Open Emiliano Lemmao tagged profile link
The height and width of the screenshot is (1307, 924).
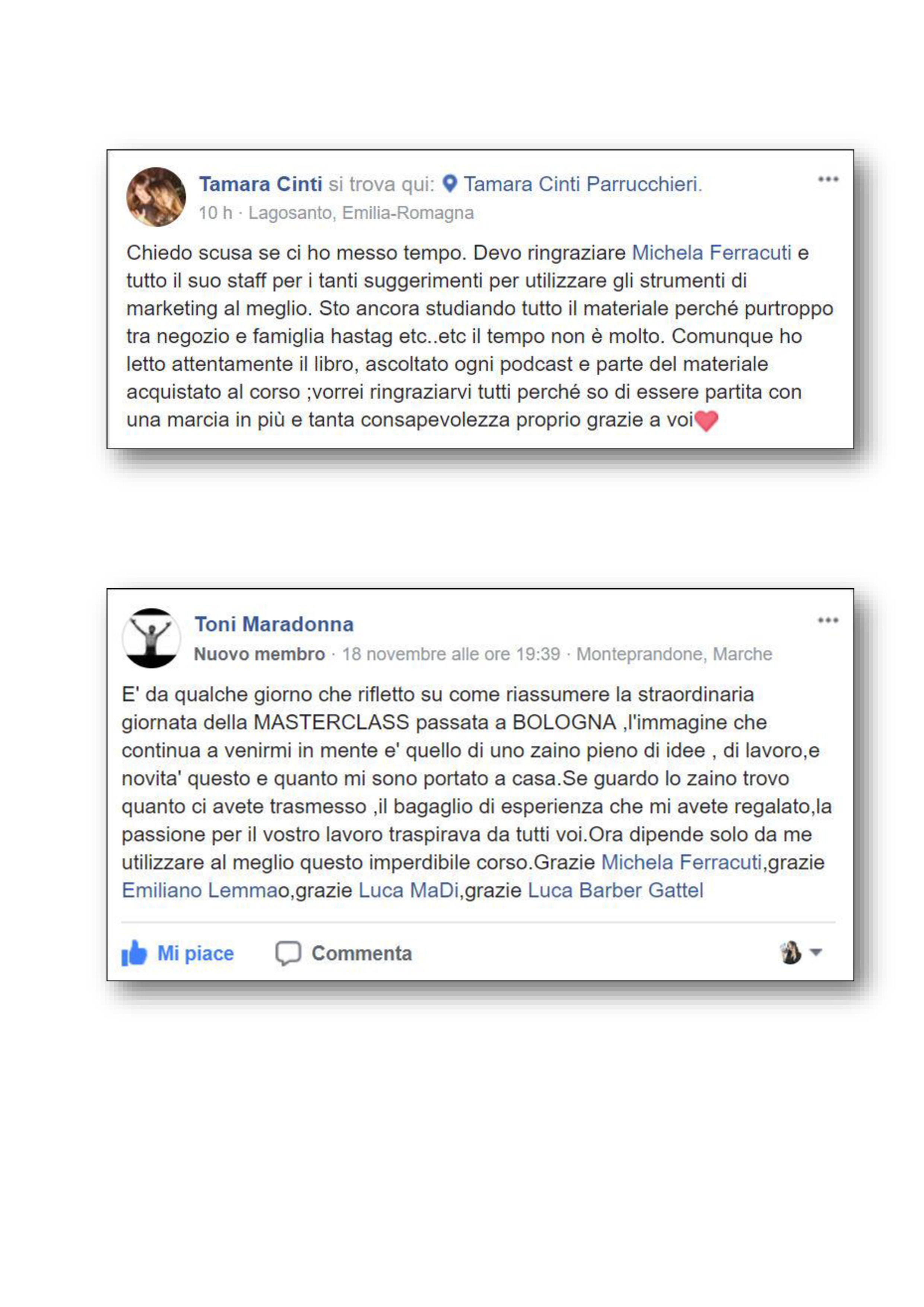coord(206,890)
